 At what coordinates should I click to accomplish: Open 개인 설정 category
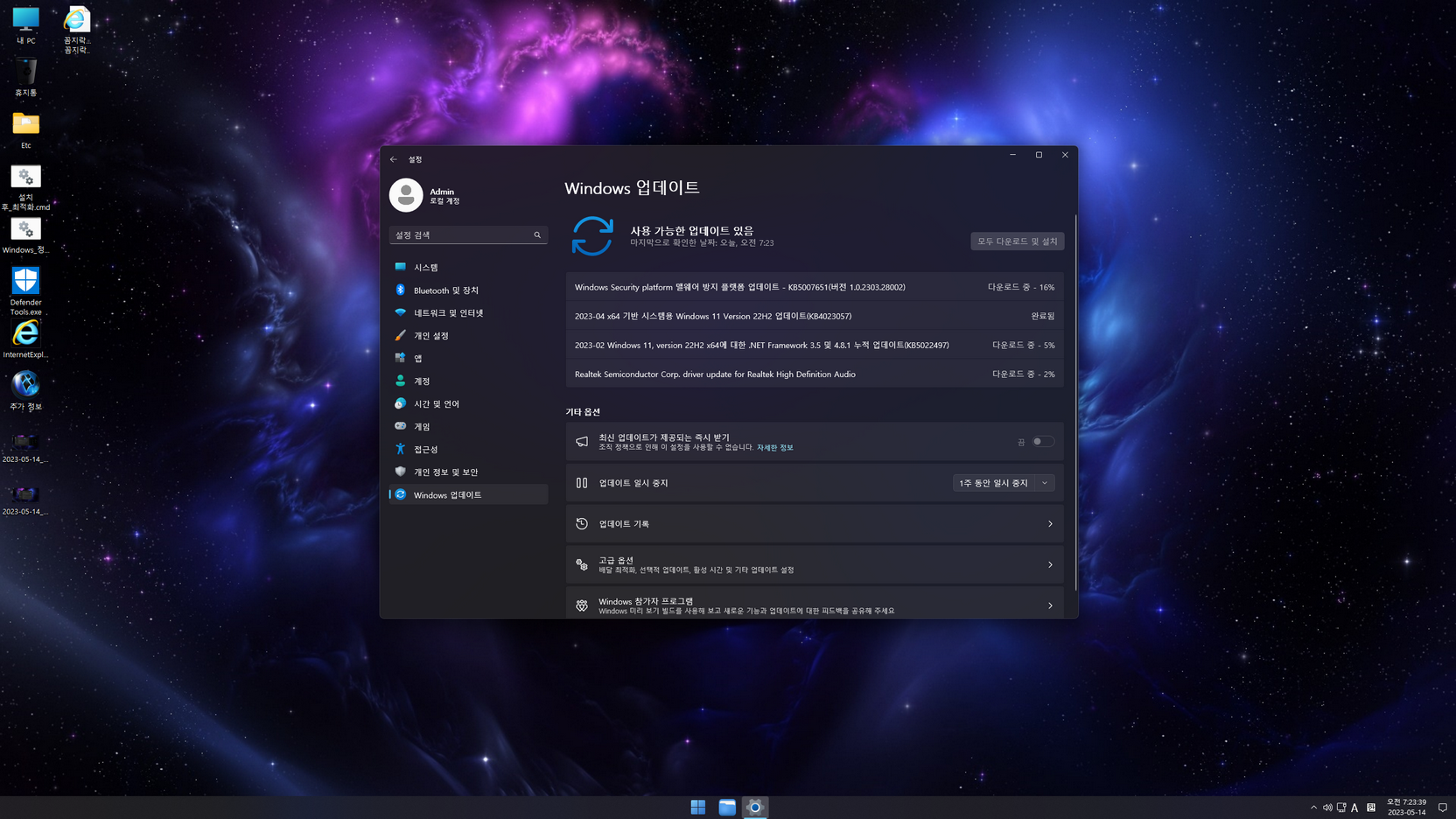click(468, 335)
